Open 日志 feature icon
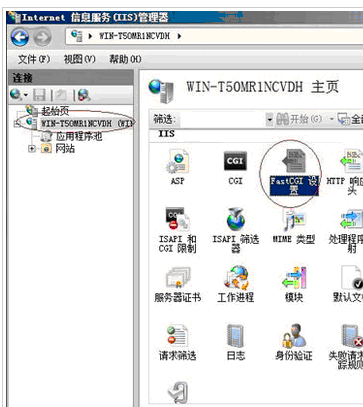This screenshot has width=363, height=407. 235,343
